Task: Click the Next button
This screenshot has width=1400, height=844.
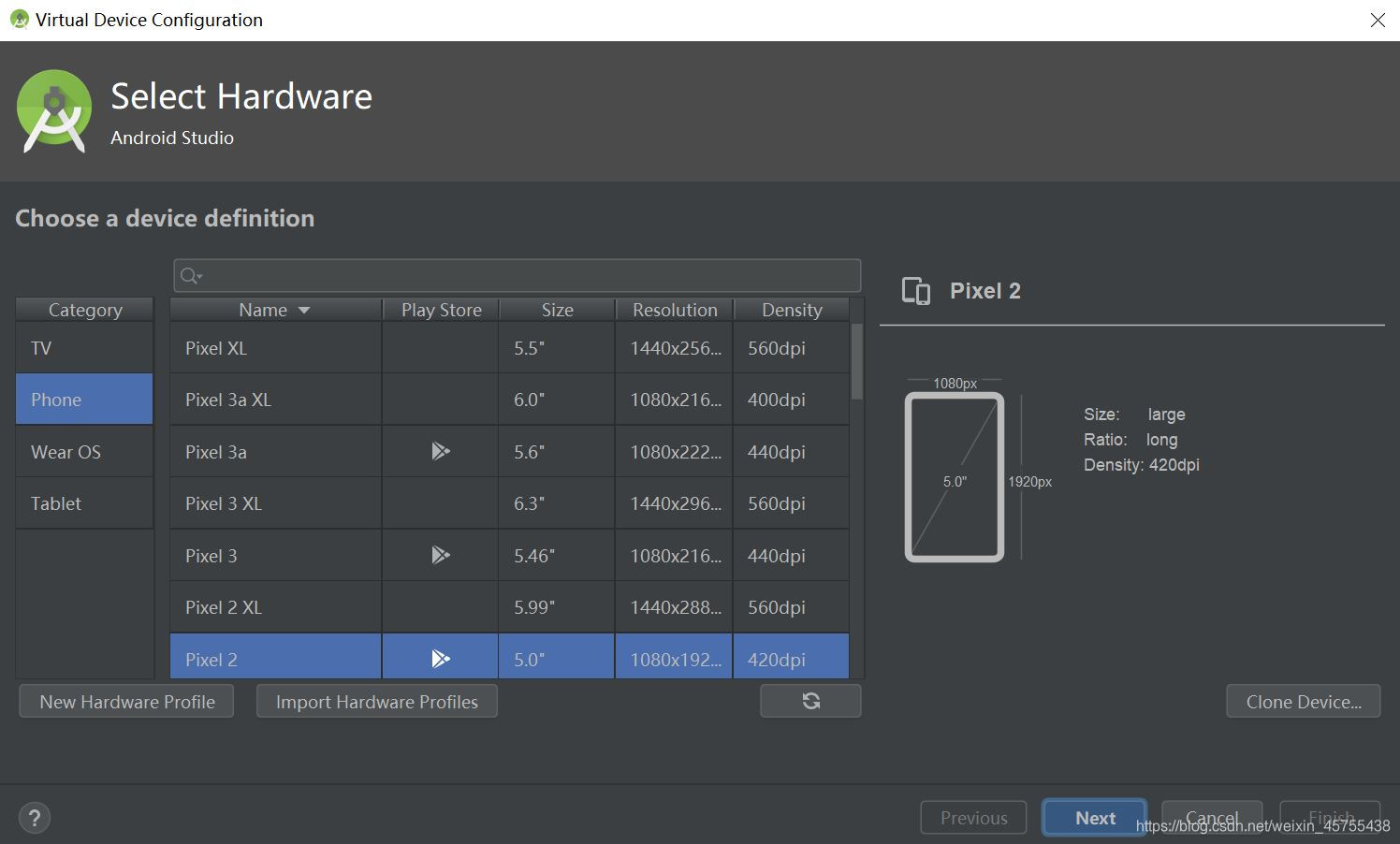Action: click(x=1095, y=818)
